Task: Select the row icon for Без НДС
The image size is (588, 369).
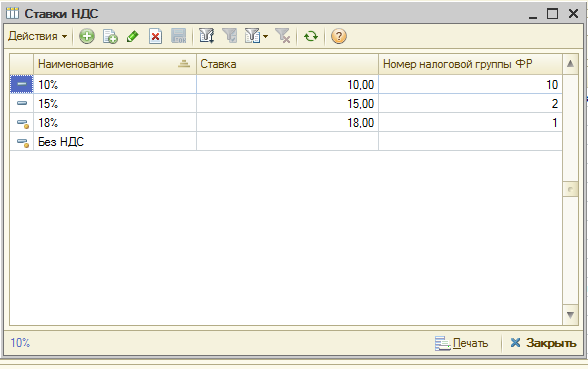Action: (x=22, y=142)
